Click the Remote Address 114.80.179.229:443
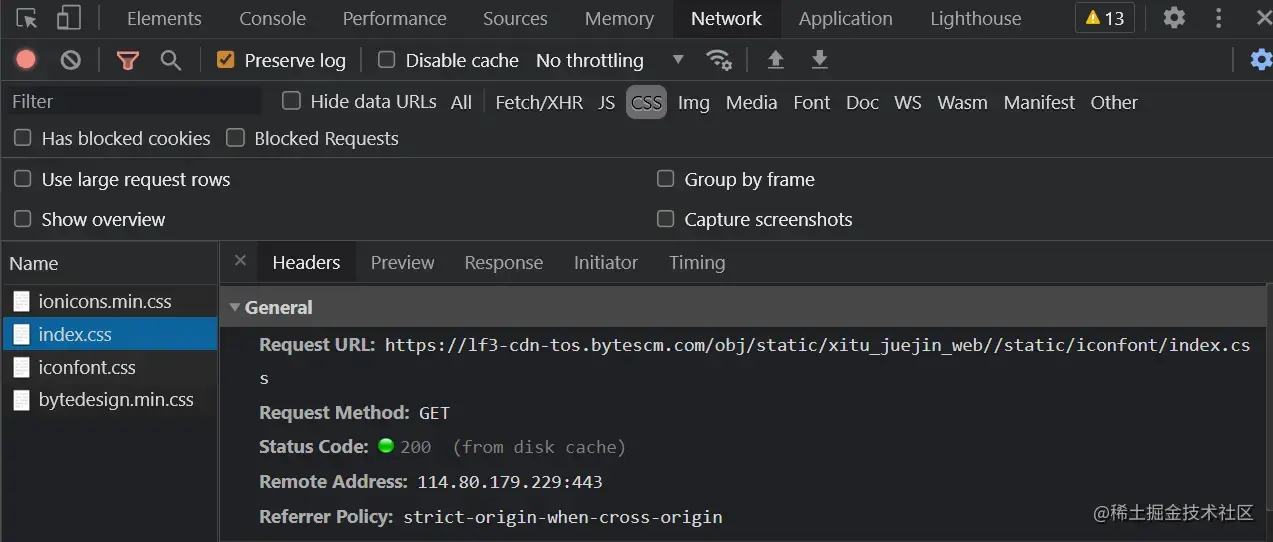 tap(509, 482)
